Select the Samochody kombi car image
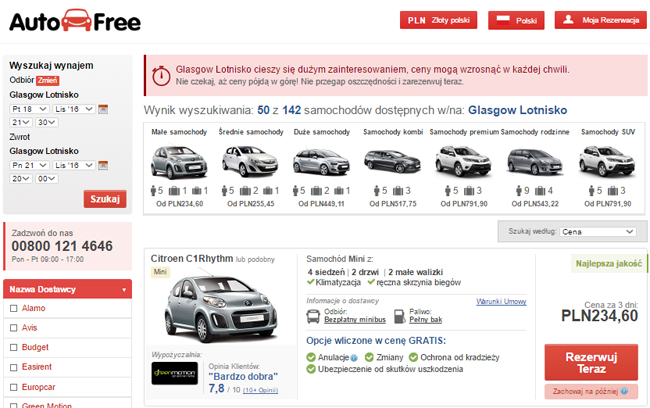Image resolution: width=650 pixels, height=408 pixels. click(x=392, y=161)
